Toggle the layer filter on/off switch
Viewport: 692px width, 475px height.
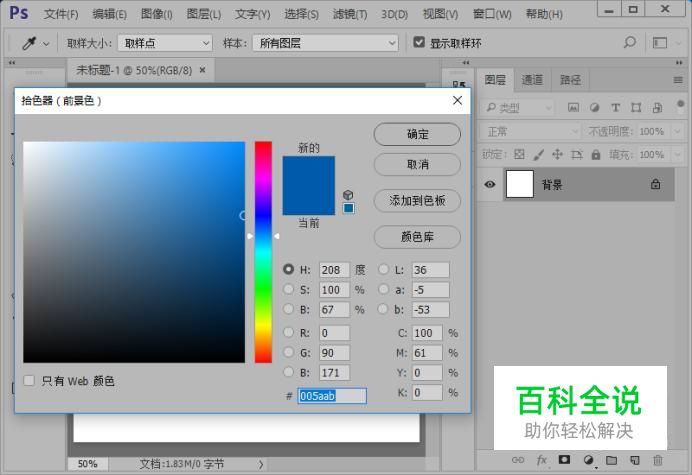(680, 106)
